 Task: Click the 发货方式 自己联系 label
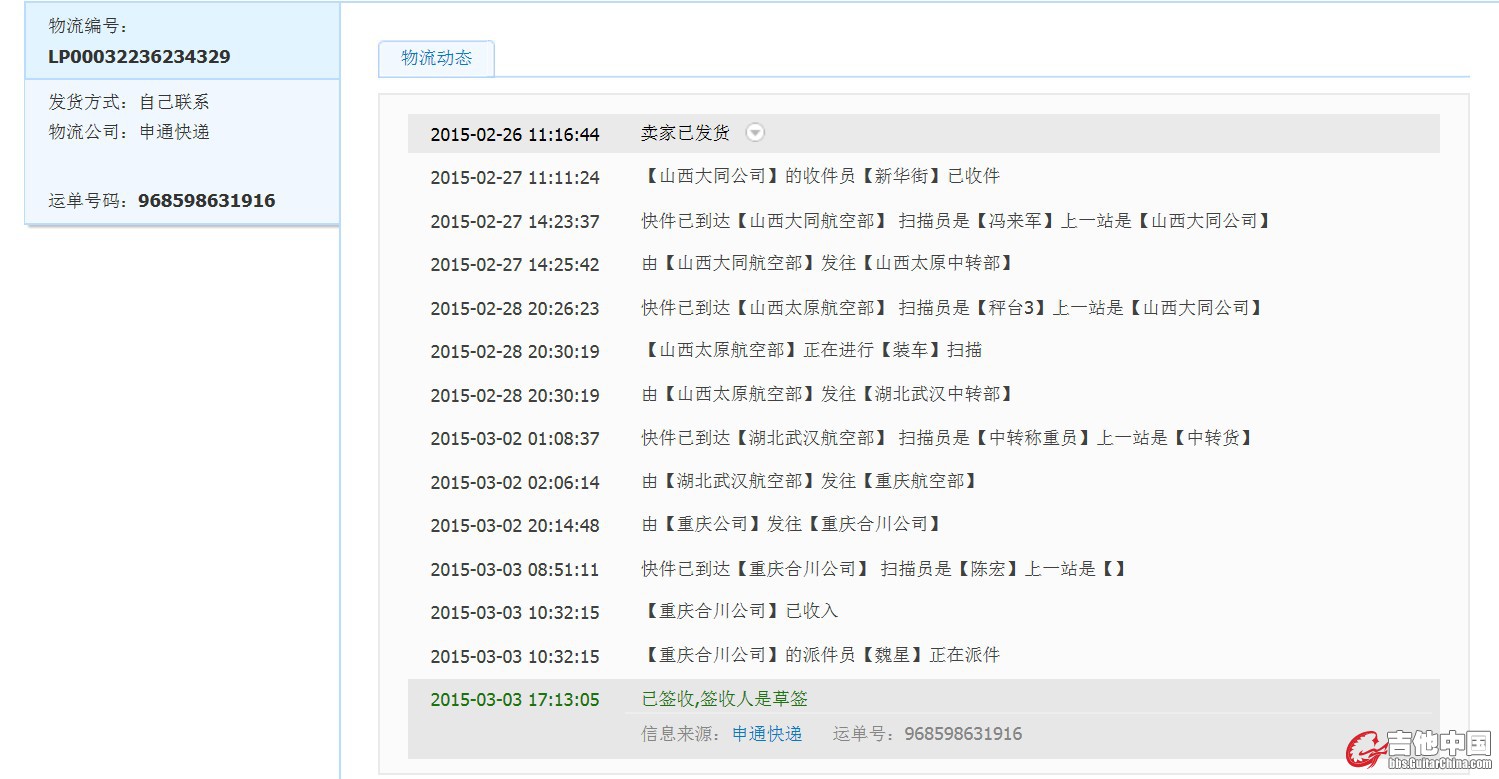(x=129, y=102)
